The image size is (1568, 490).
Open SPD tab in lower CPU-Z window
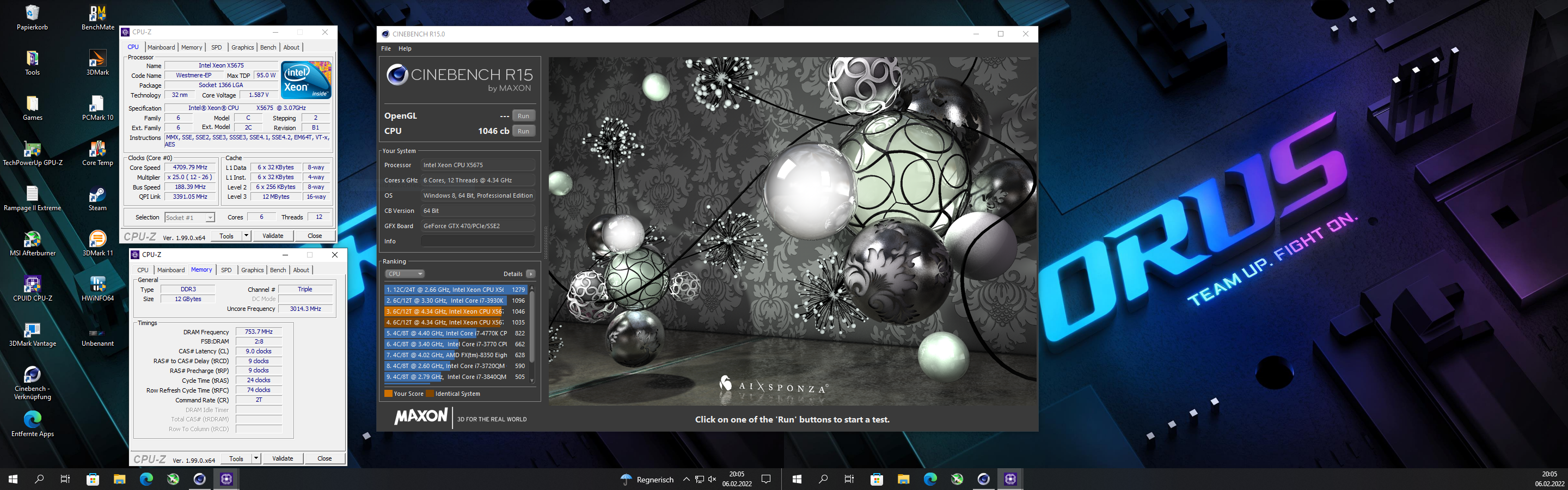226,270
